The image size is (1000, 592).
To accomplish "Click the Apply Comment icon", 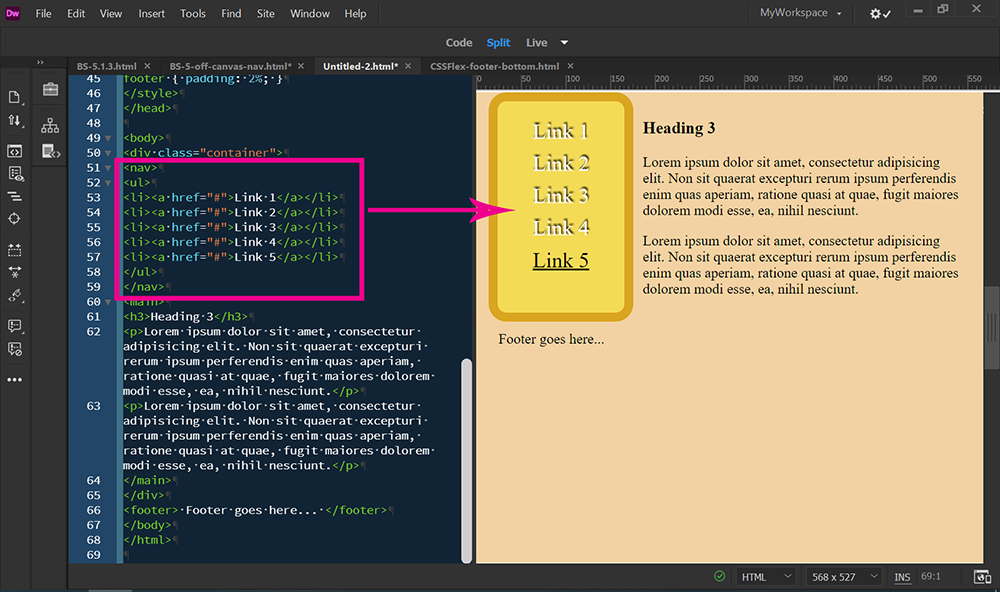I will pyautogui.click(x=13, y=325).
